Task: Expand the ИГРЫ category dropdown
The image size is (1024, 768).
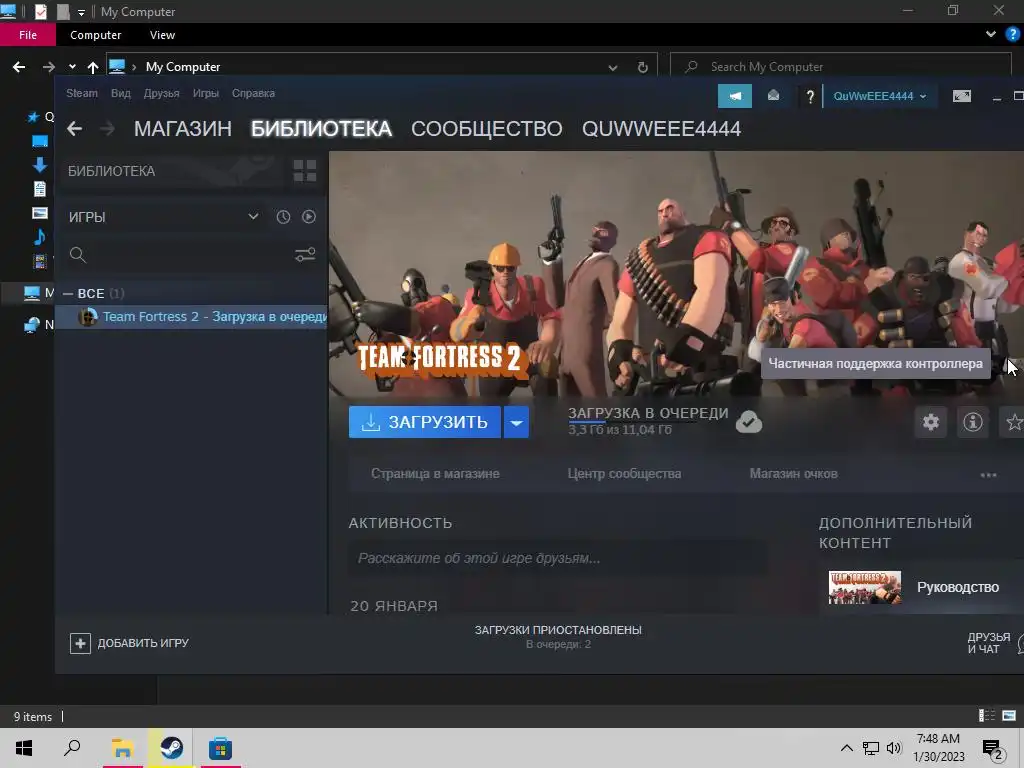Action: 253,217
